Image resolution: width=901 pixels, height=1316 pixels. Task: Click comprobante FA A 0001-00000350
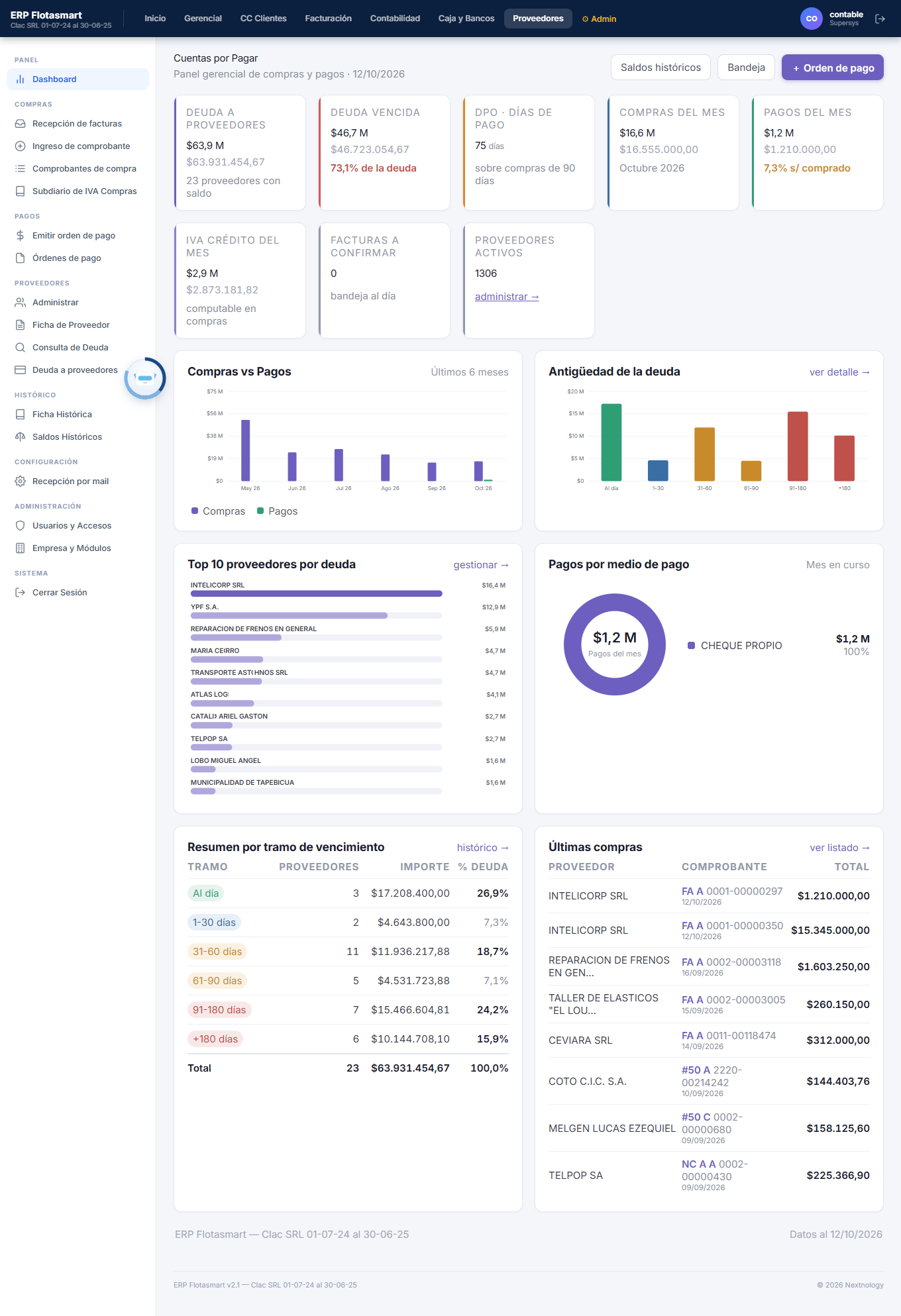[x=732, y=926]
